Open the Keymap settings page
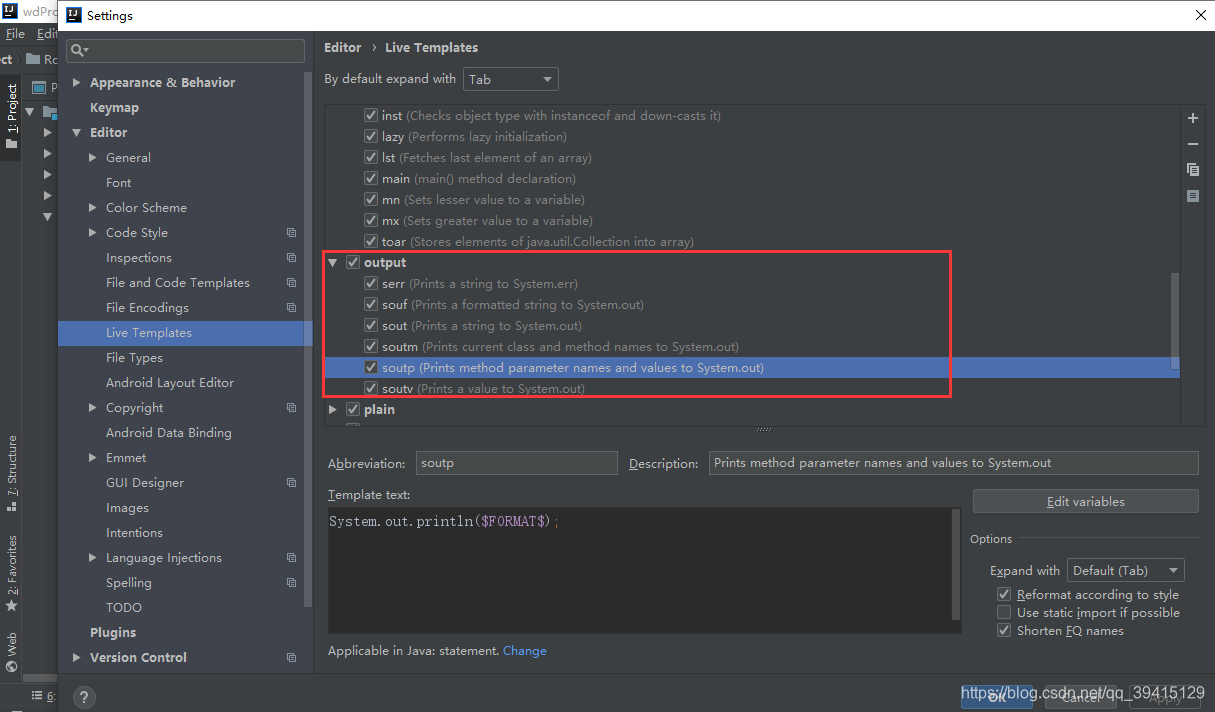1215x712 pixels. pyautogui.click(x=114, y=108)
